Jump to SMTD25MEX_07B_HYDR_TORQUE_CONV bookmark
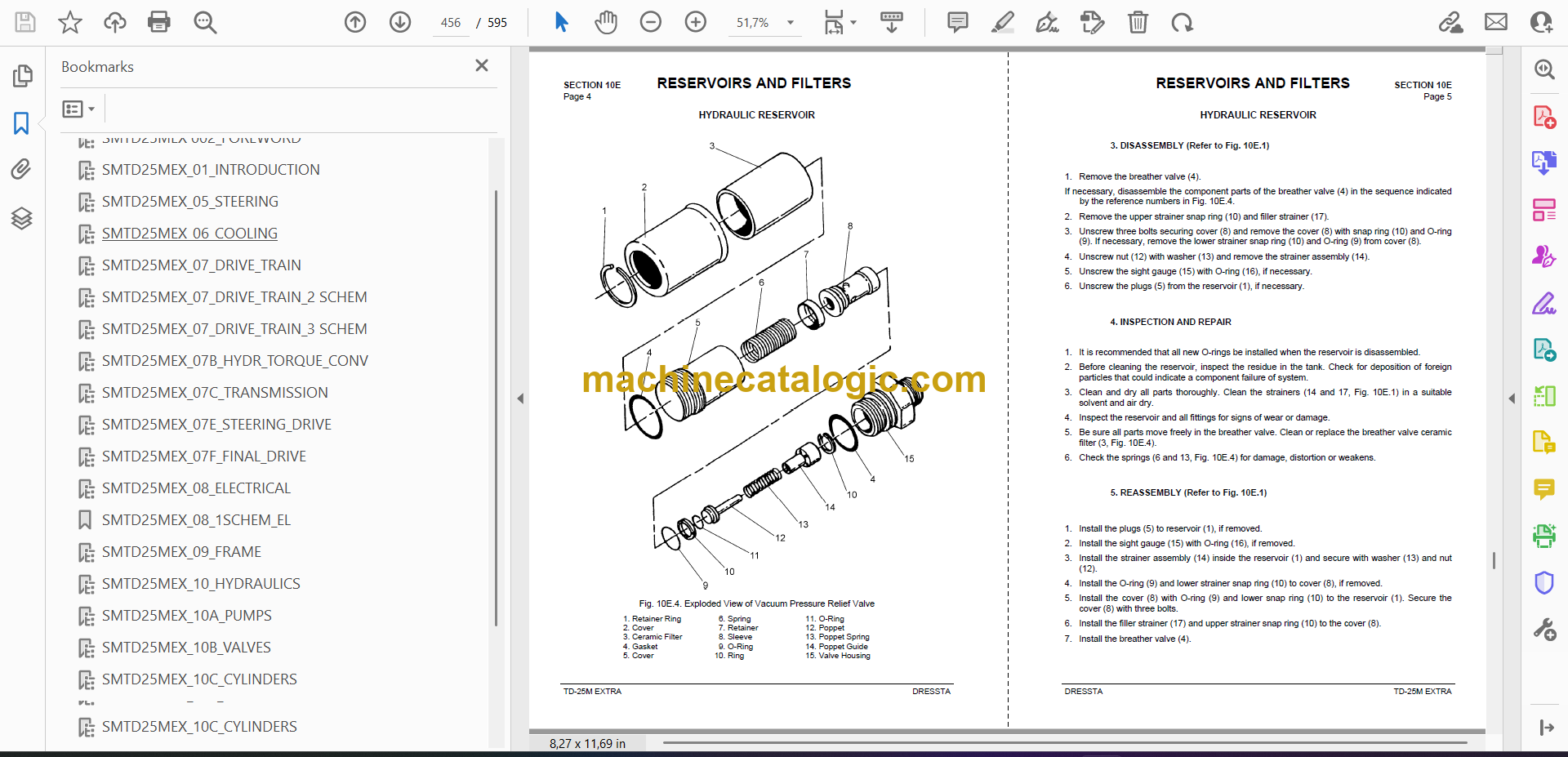1568x757 pixels. click(235, 361)
